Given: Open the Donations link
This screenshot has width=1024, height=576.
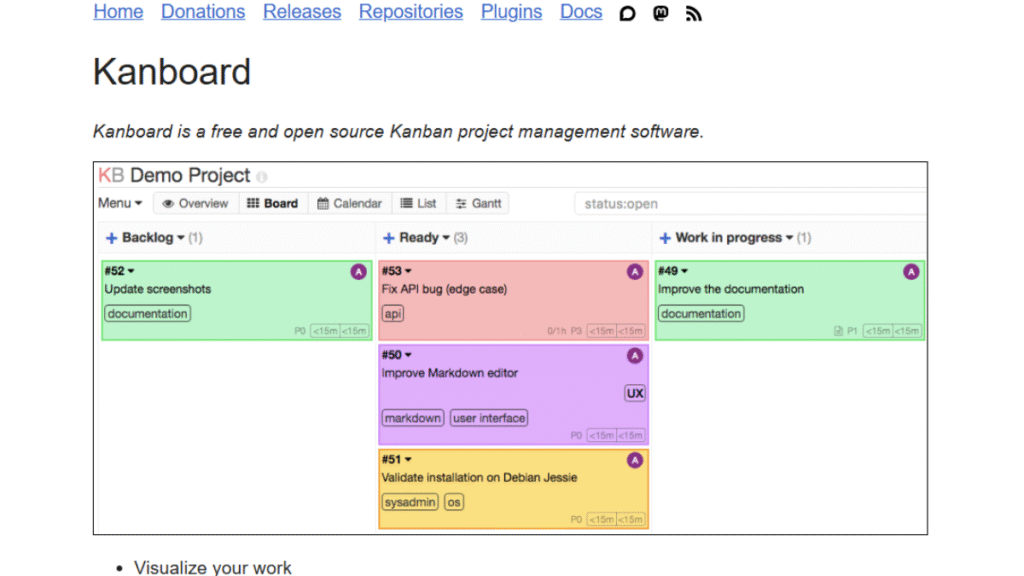Looking at the screenshot, I should [203, 12].
